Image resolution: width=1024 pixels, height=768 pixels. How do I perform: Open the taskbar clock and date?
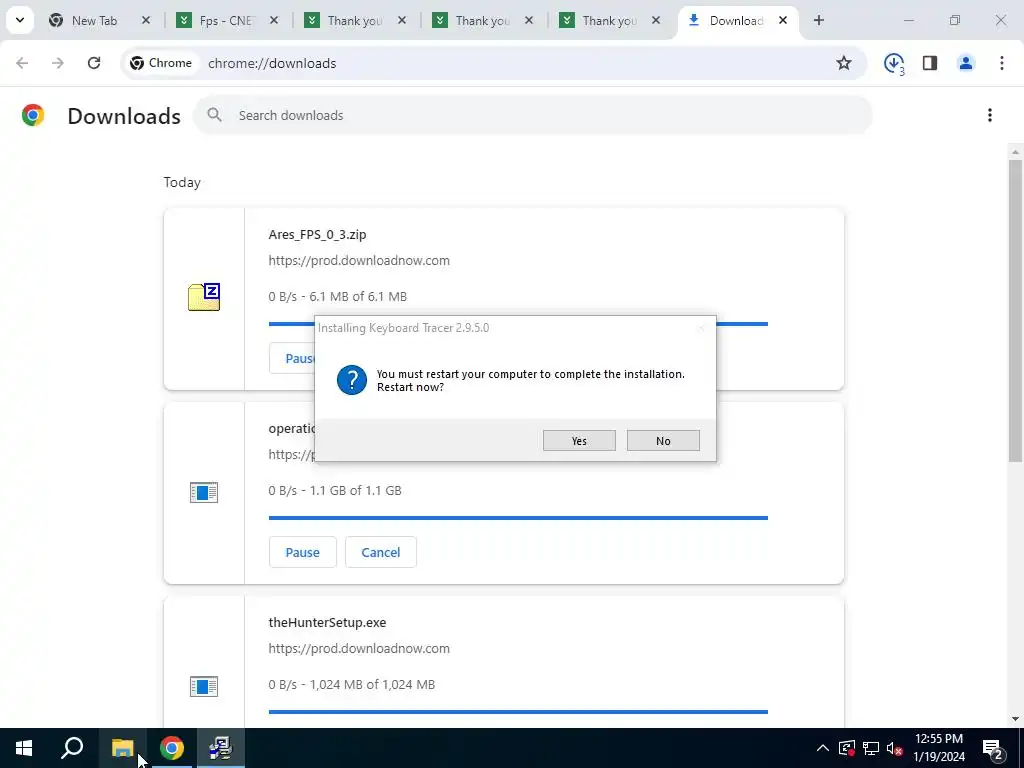(x=939, y=748)
